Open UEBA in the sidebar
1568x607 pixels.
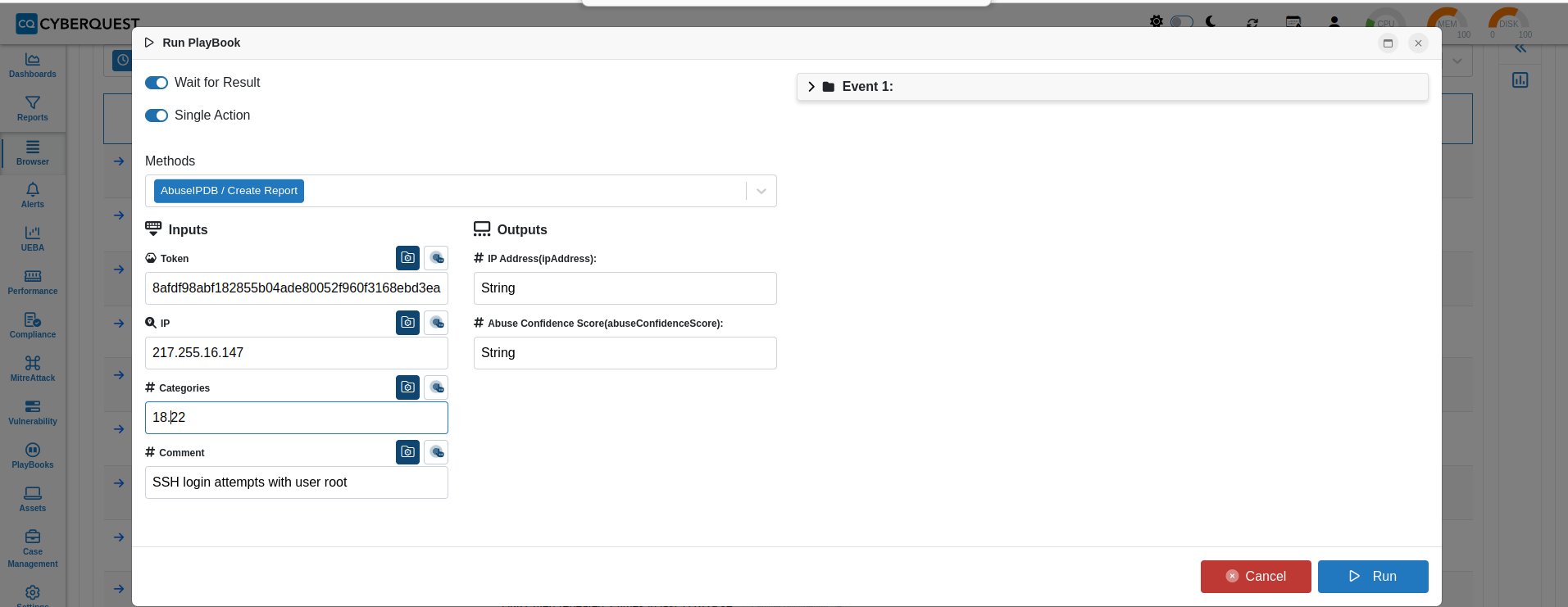33,239
